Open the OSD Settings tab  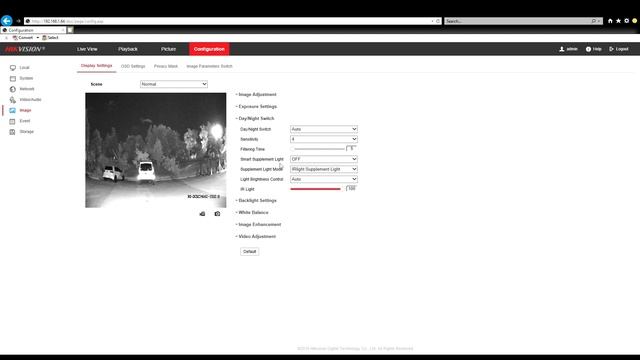(x=133, y=66)
